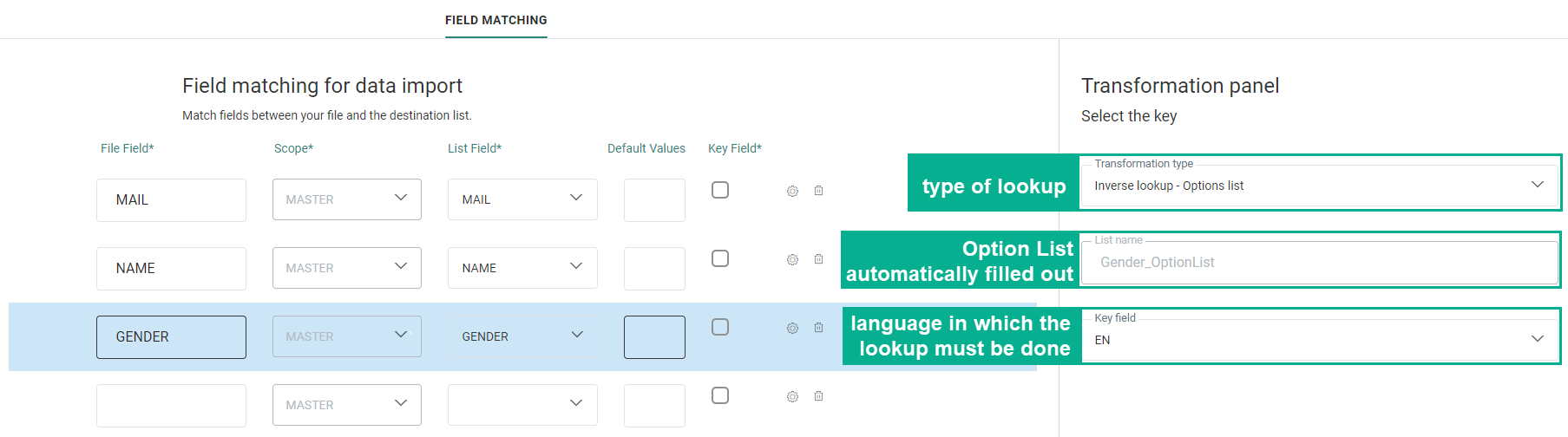The width and height of the screenshot is (1568, 437).
Task: Delete the NAME row with trash icon
Action: [818, 259]
